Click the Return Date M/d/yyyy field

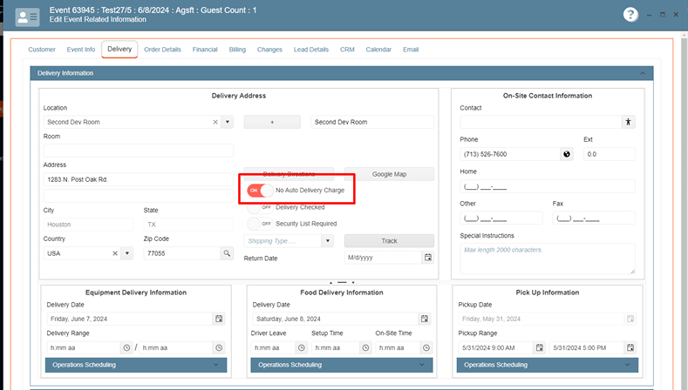pos(383,258)
